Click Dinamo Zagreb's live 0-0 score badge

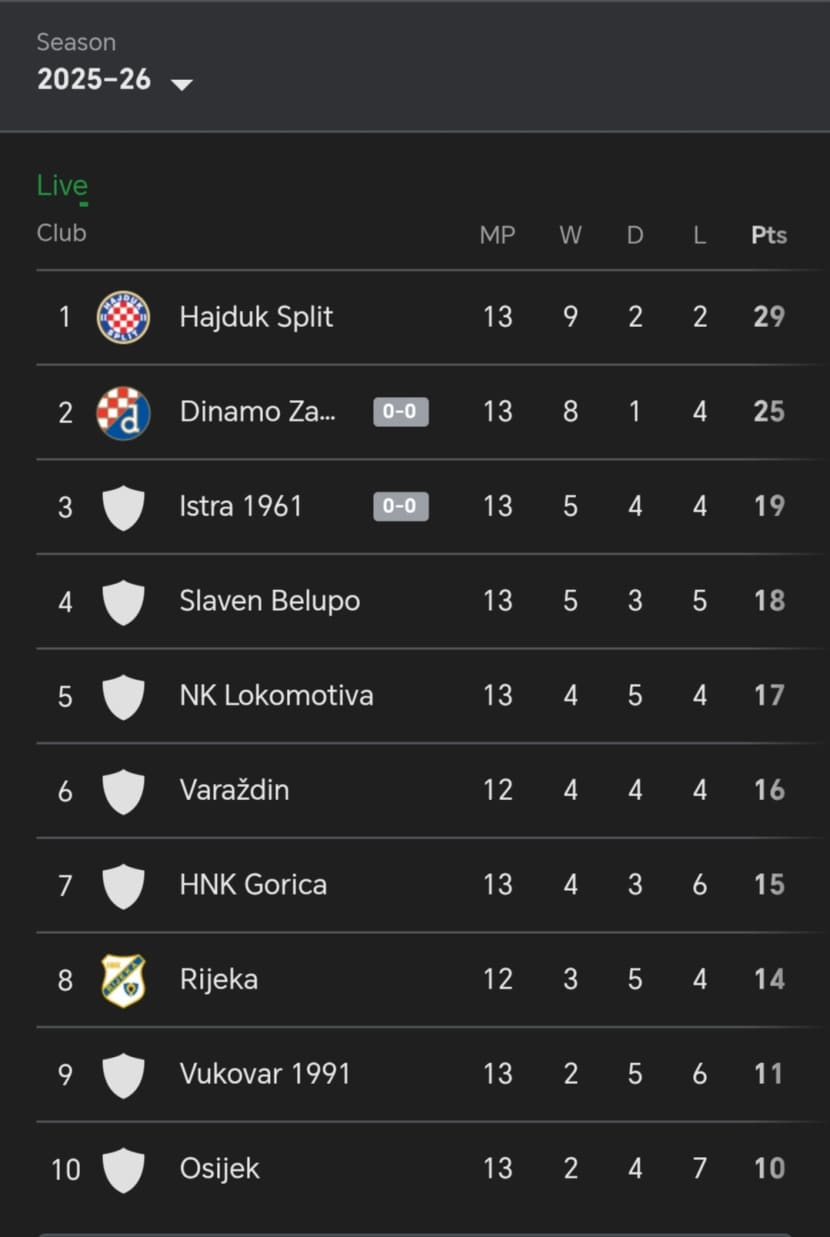click(x=401, y=412)
